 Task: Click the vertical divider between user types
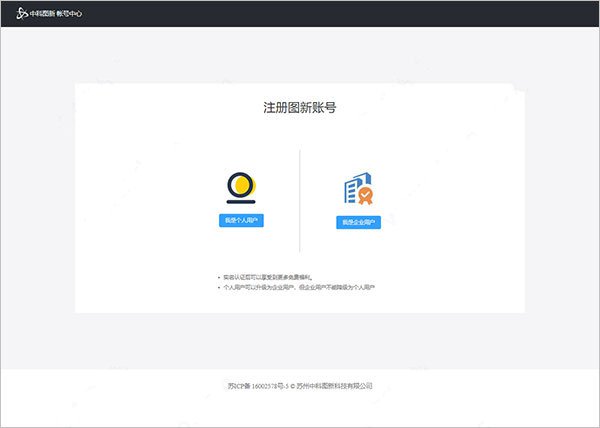click(300, 200)
